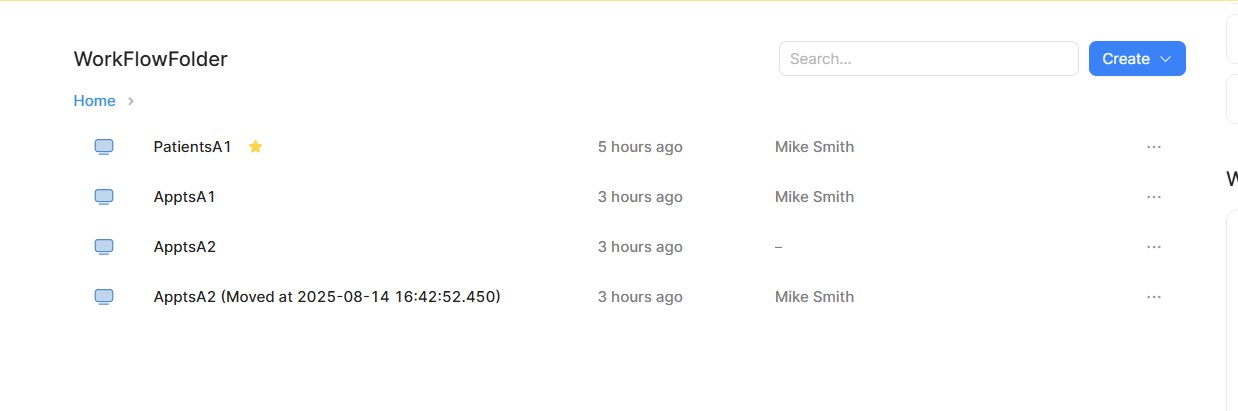Image resolution: width=1238 pixels, height=411 pixels.
Task: Click the 5 hours ago timestamp
Action: click(640, 147)
